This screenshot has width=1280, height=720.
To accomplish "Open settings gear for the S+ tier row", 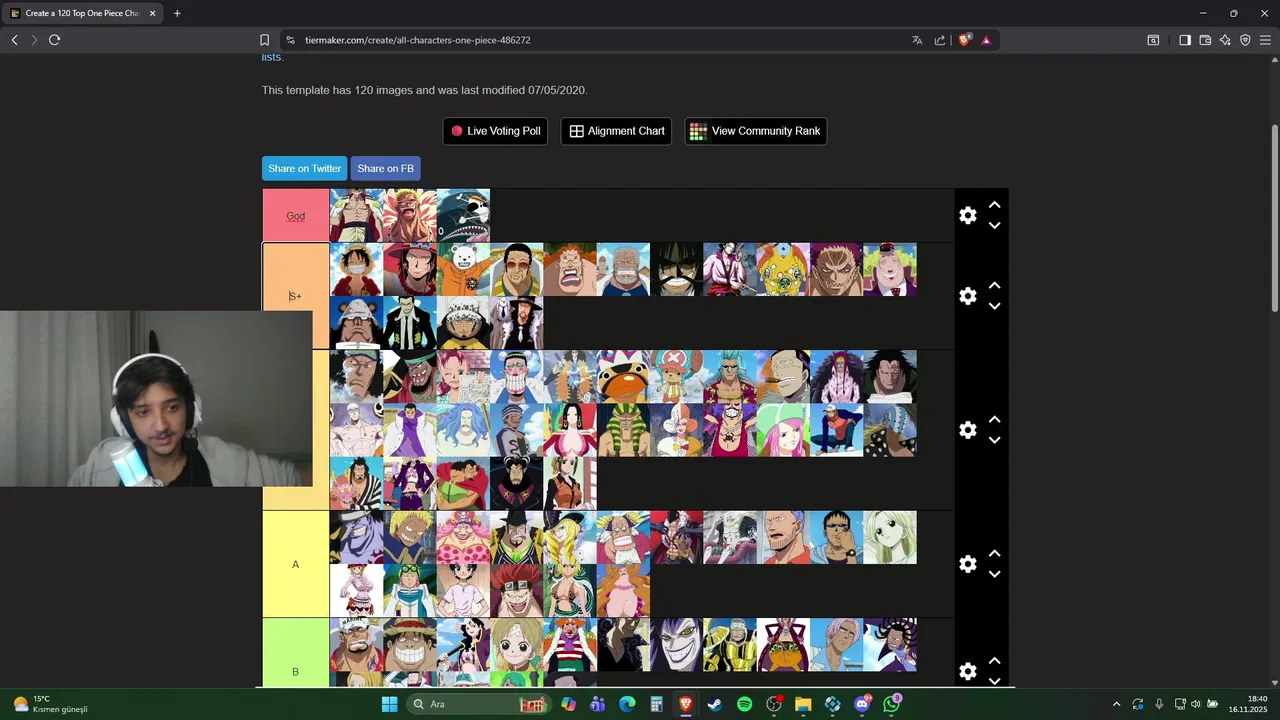I will coord(967,296).
